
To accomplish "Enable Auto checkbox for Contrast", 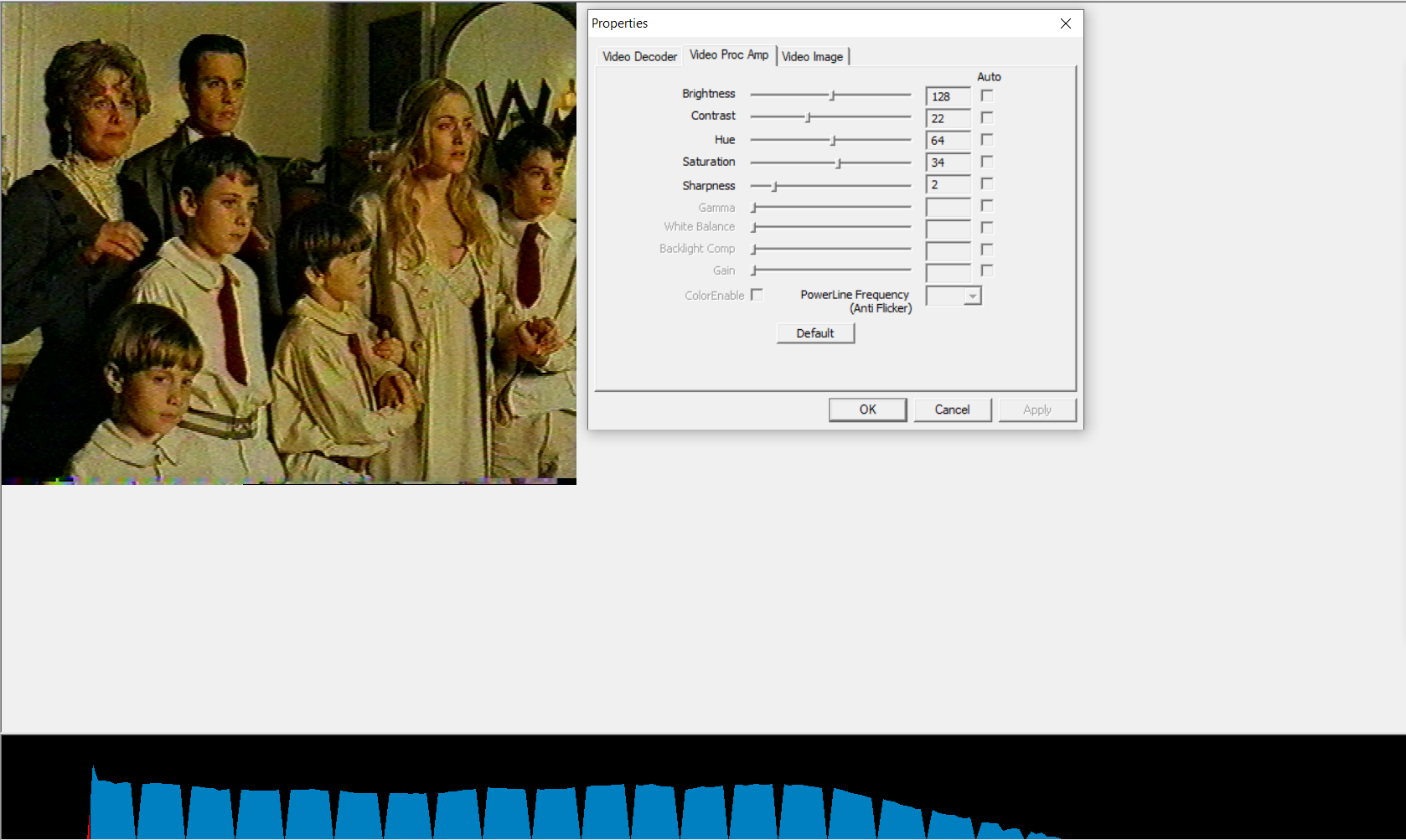I will [x=987, y=117].
